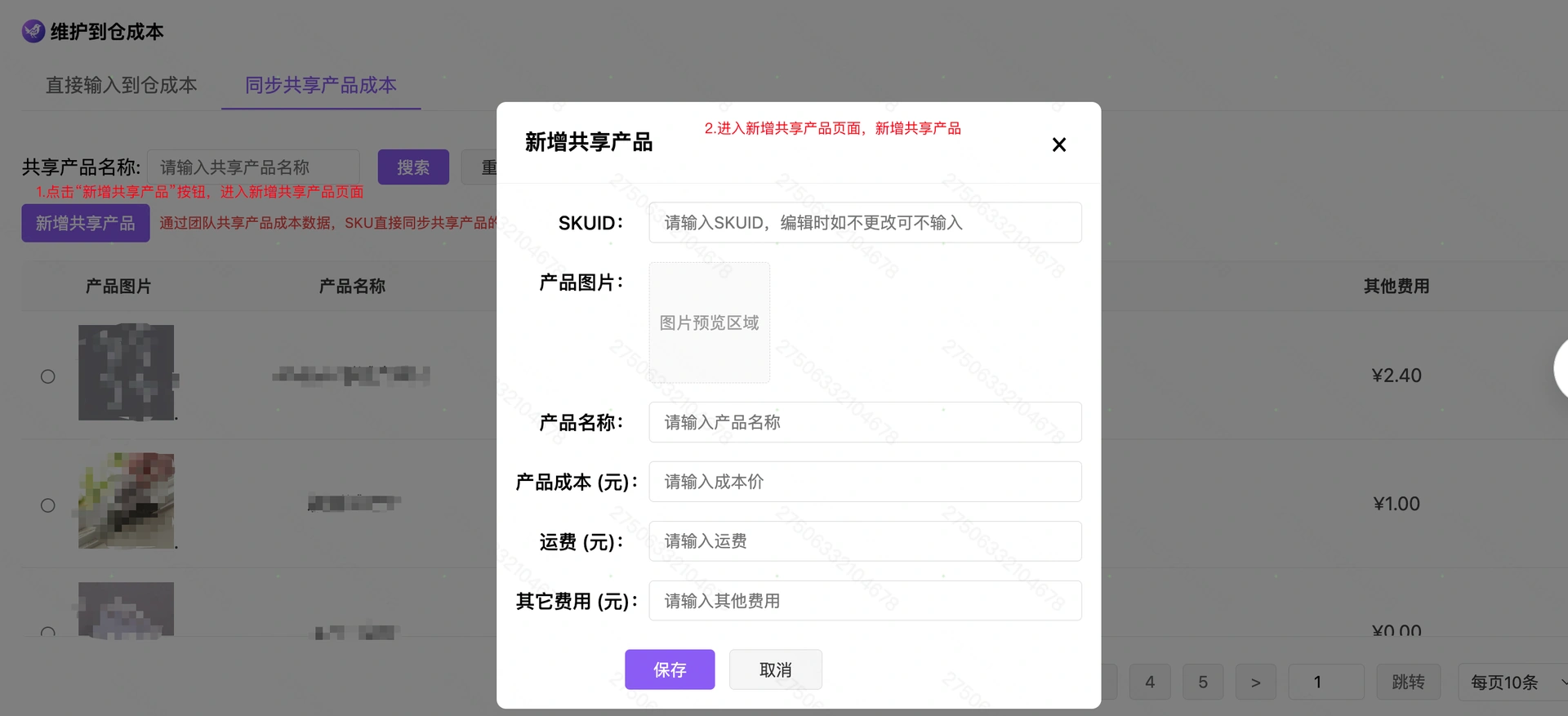This screenshot has width=1568, height=716.
Task: Open the 每页10条 dropdown
Action: pyautogui.click(x=1513, y=682)
